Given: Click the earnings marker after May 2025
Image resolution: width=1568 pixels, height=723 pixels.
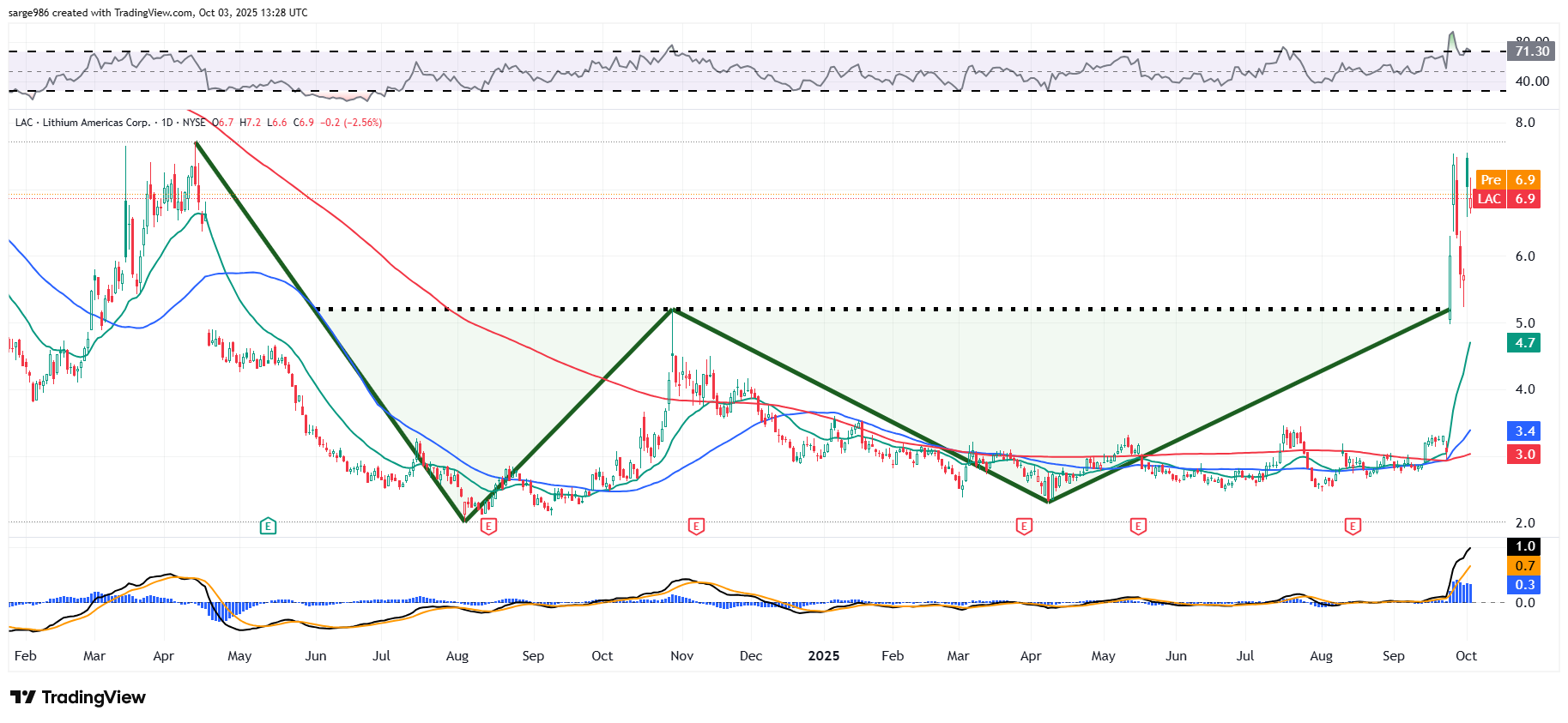Looking at the screenshot, I should tap(1138, 526).
